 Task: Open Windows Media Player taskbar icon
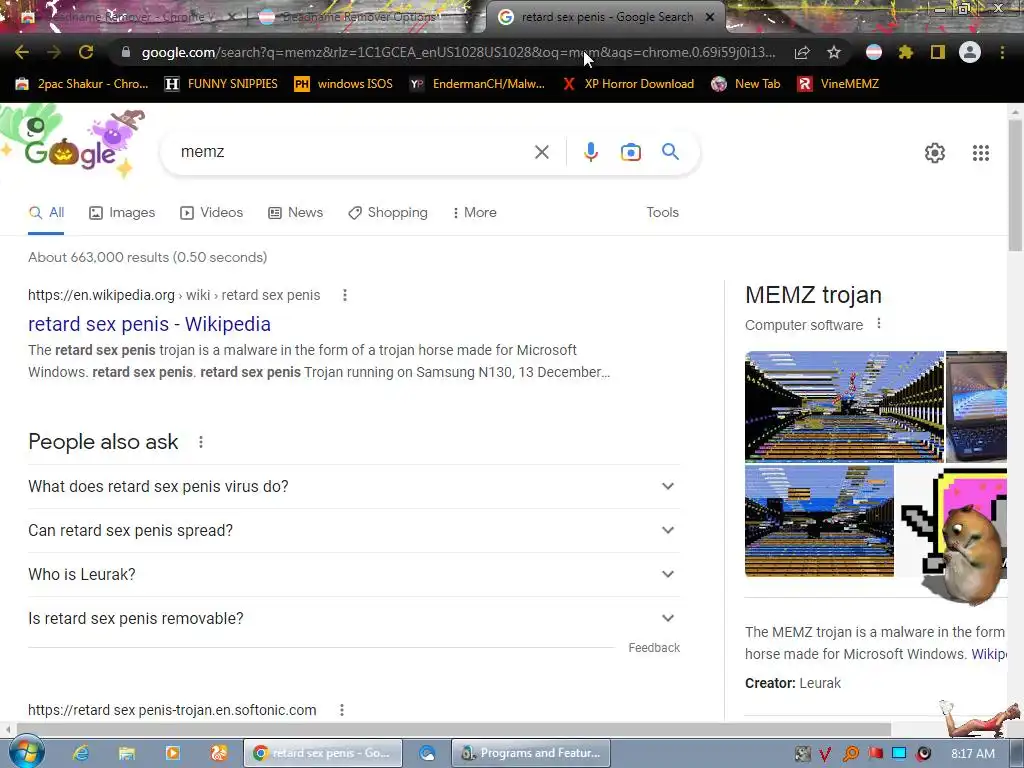coord(172,753)
